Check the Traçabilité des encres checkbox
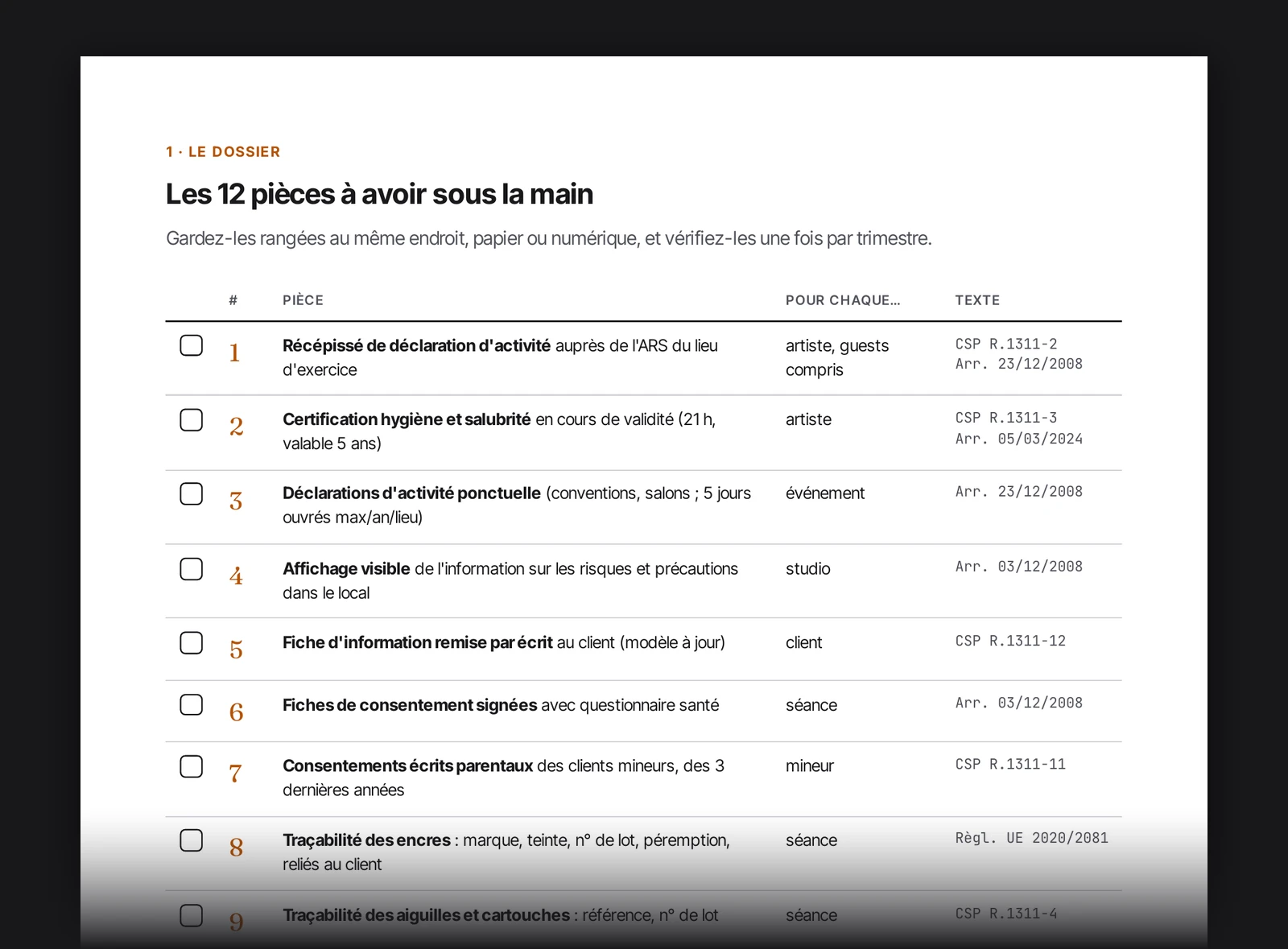 (x=191, y=840)
